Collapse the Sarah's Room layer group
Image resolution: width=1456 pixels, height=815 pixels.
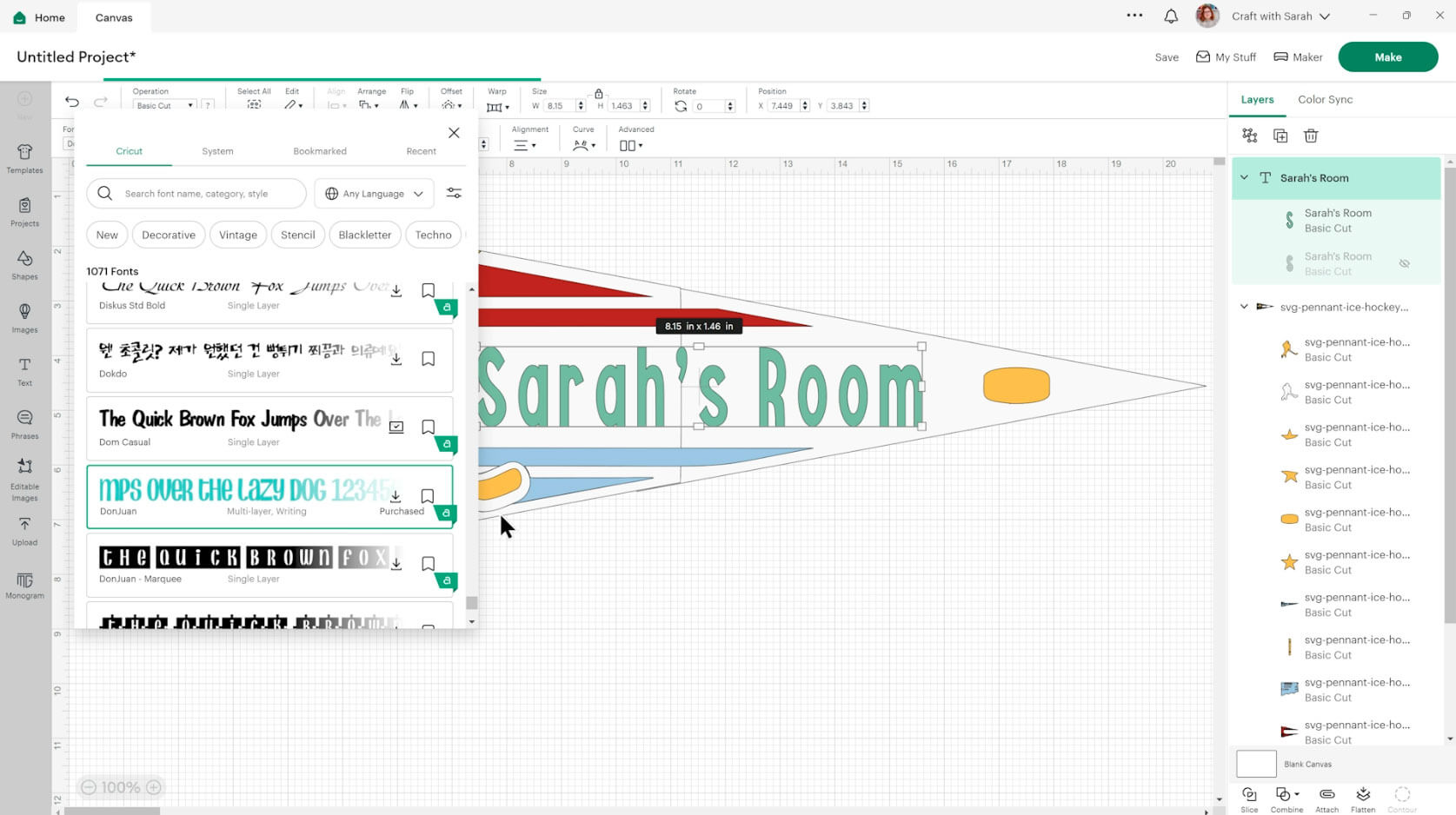(1244, 177)
